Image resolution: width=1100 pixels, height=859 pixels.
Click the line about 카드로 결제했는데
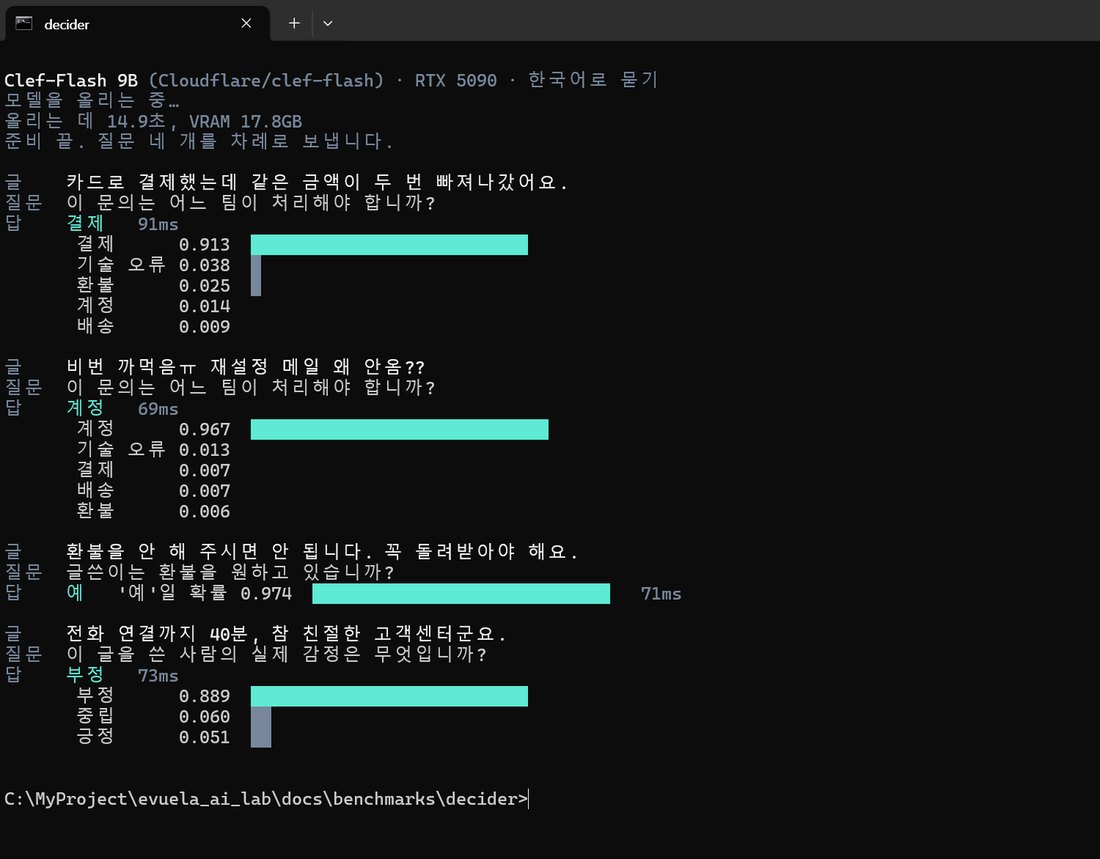click(x=316, y=182)
